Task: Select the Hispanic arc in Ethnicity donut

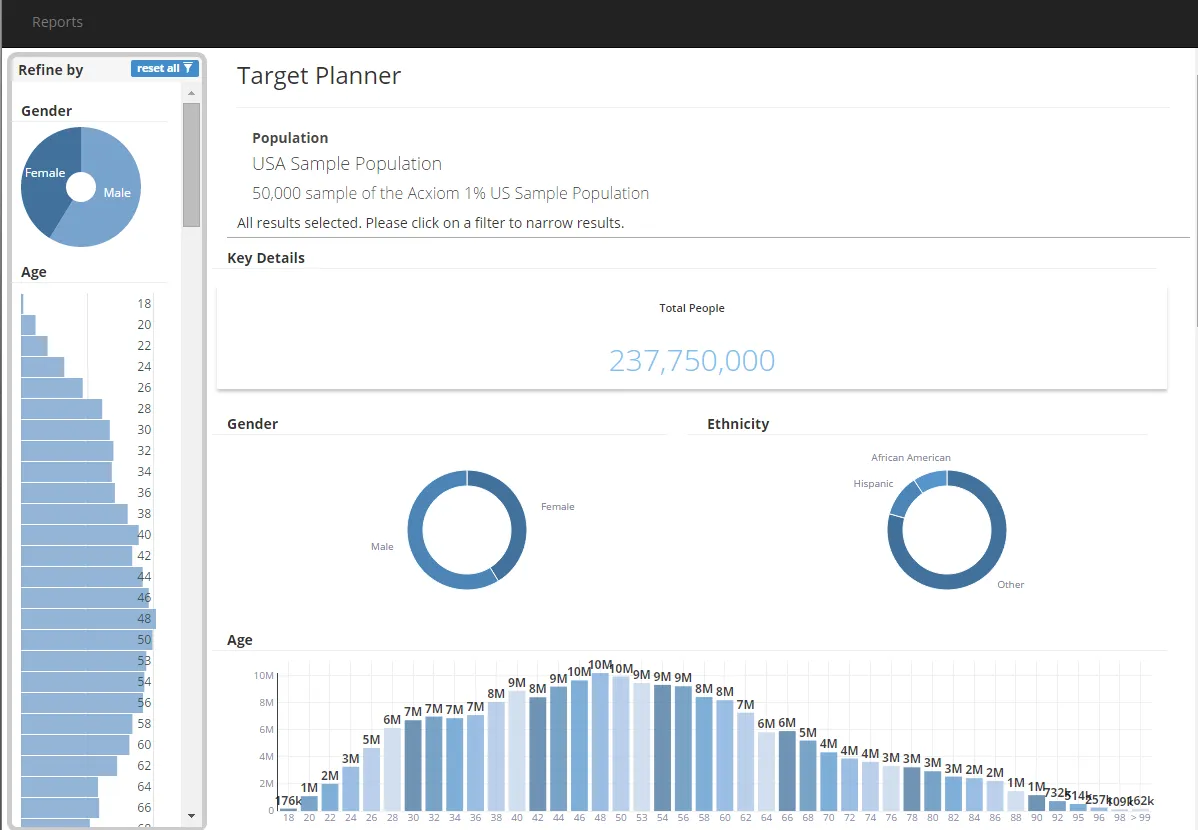Action: click(905, 499)
